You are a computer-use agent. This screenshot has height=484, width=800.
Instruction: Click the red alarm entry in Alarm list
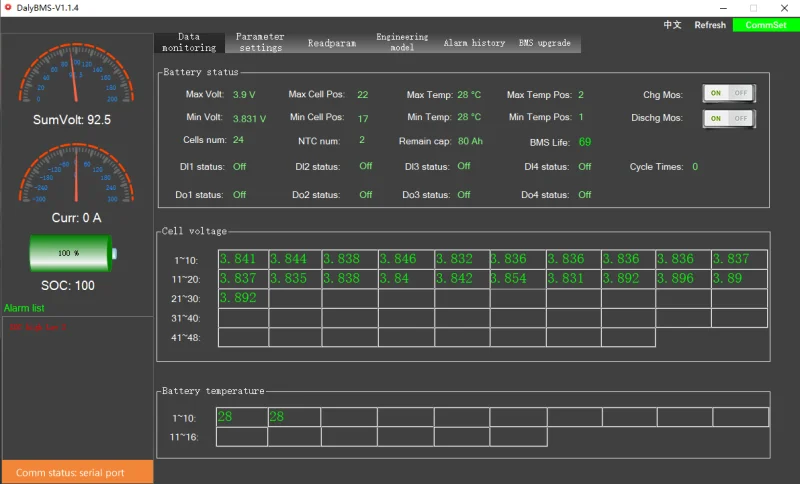coord(39,327)
